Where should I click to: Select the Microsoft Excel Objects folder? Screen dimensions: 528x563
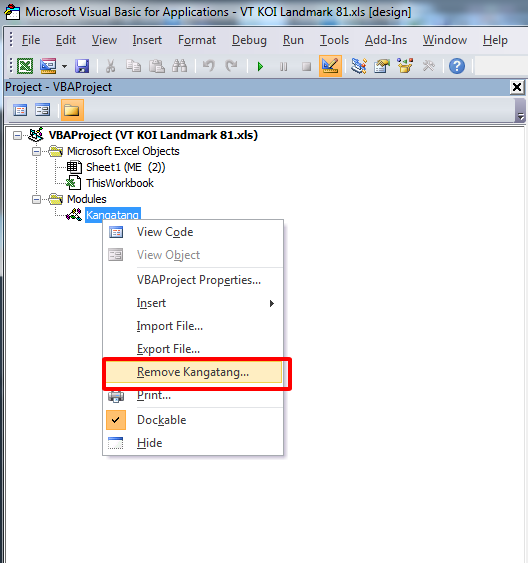point(123,151)
